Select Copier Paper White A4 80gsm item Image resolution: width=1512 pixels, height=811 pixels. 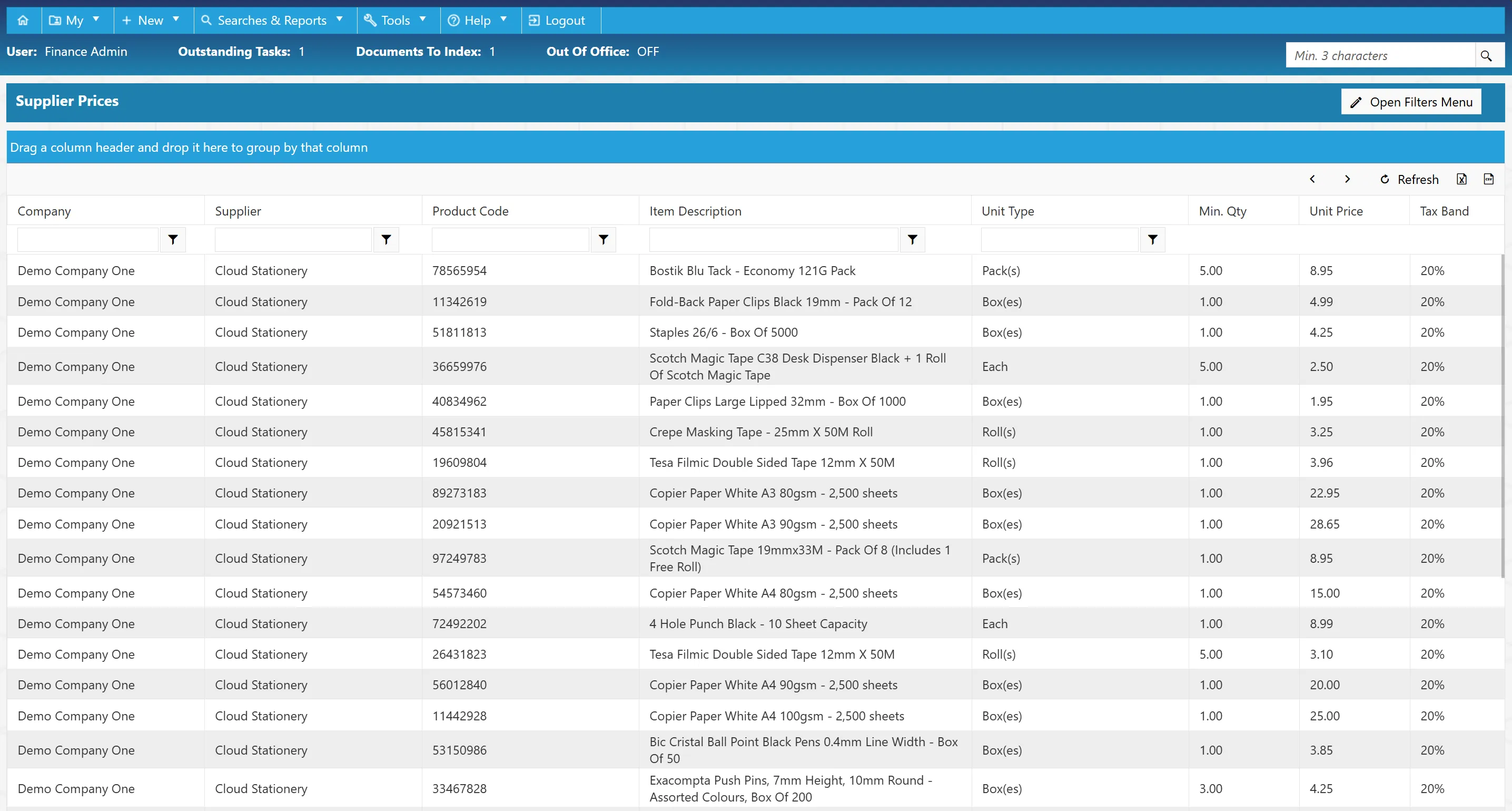(x=773, y=593)
